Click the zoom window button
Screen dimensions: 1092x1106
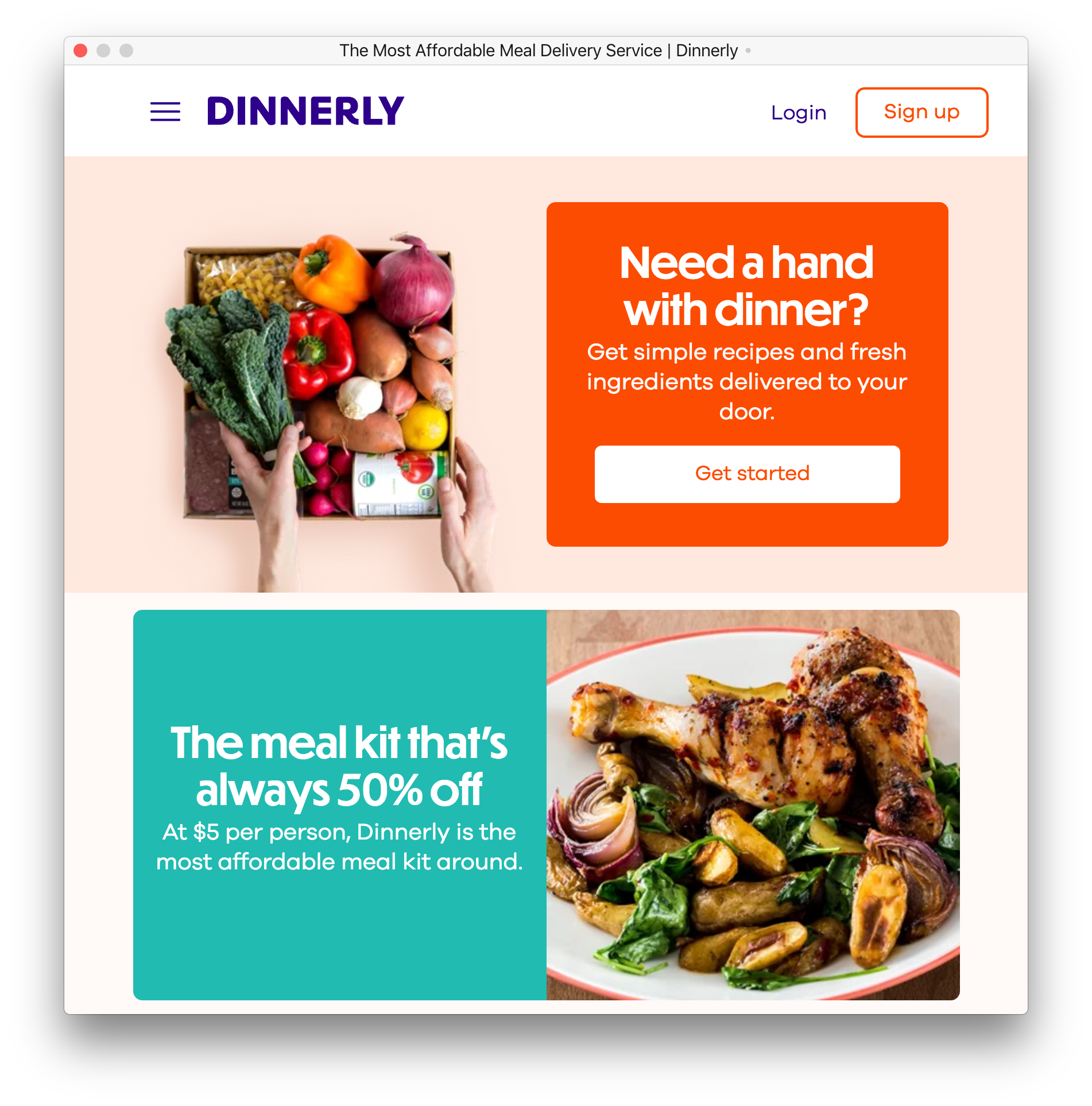tap(126, 51)
